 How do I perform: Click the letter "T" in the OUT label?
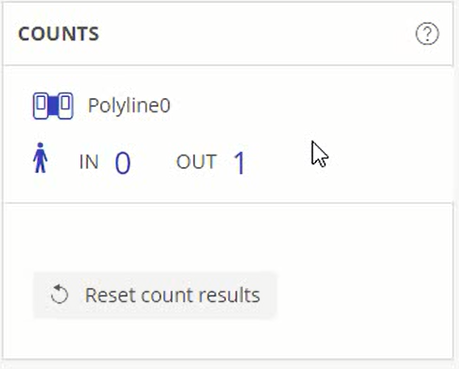[211, 162]
